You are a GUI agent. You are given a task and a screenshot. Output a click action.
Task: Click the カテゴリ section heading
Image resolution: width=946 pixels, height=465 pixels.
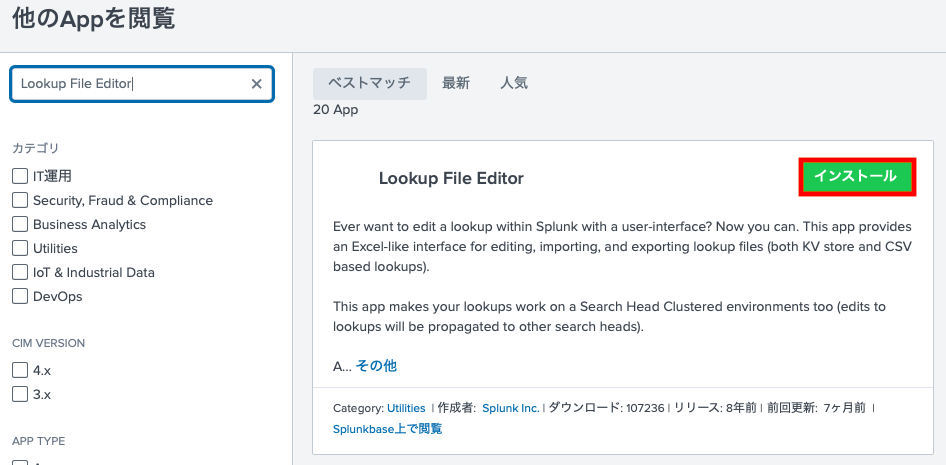(x=36, y=148)
